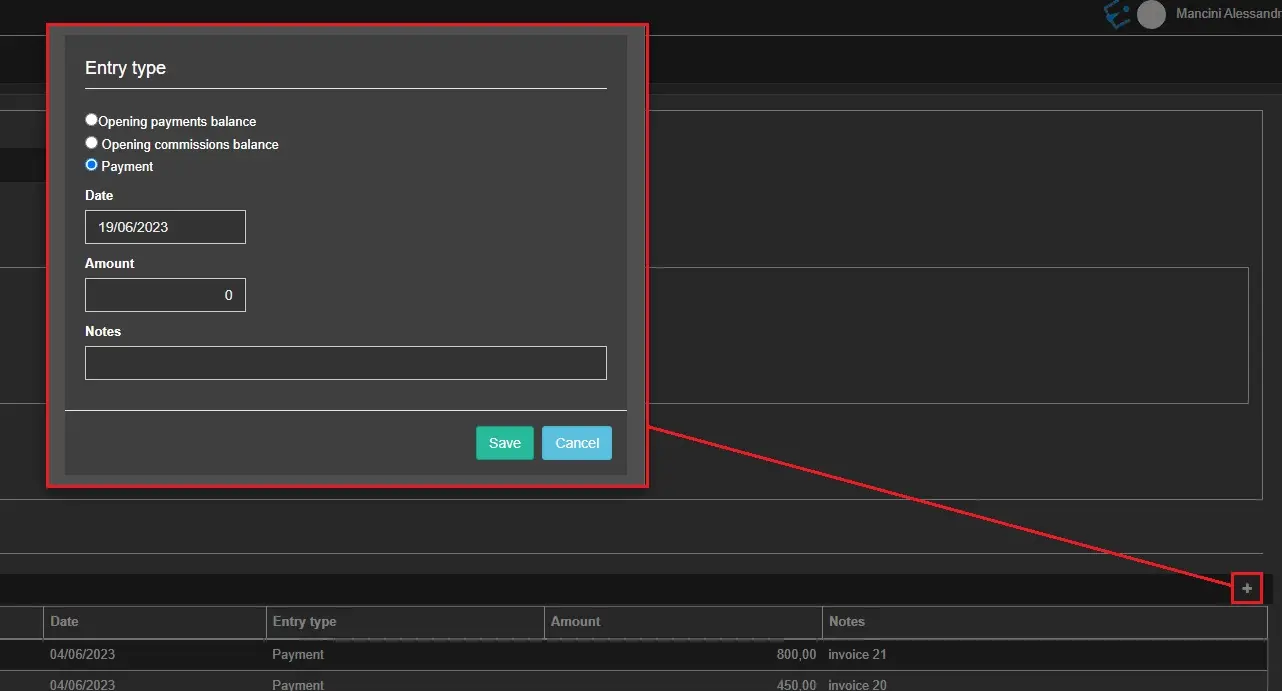1282x691 pixels.
Task: Dismiss the dialog with Cancel
Action: [x=576, y=443]
